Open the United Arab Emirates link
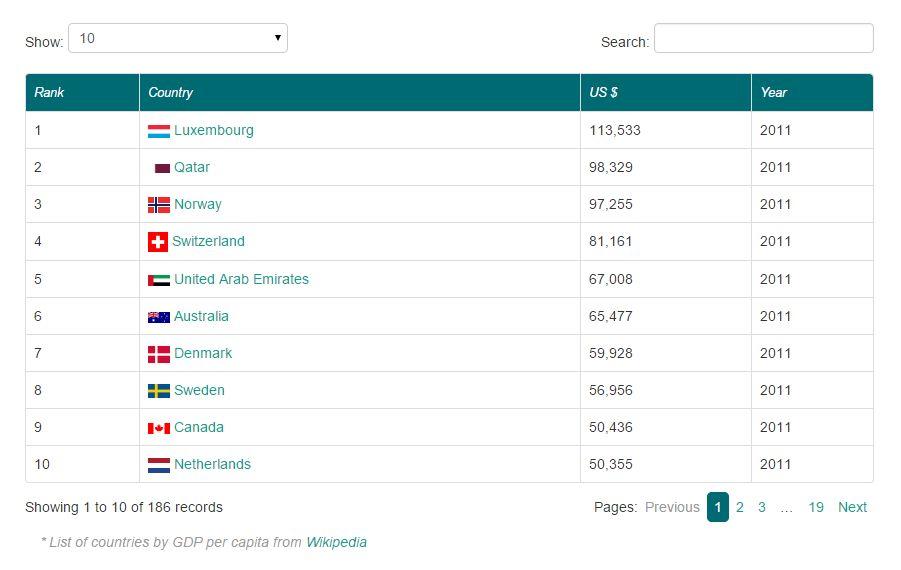The width and height of the screenshot is (901, 570). 241,279
